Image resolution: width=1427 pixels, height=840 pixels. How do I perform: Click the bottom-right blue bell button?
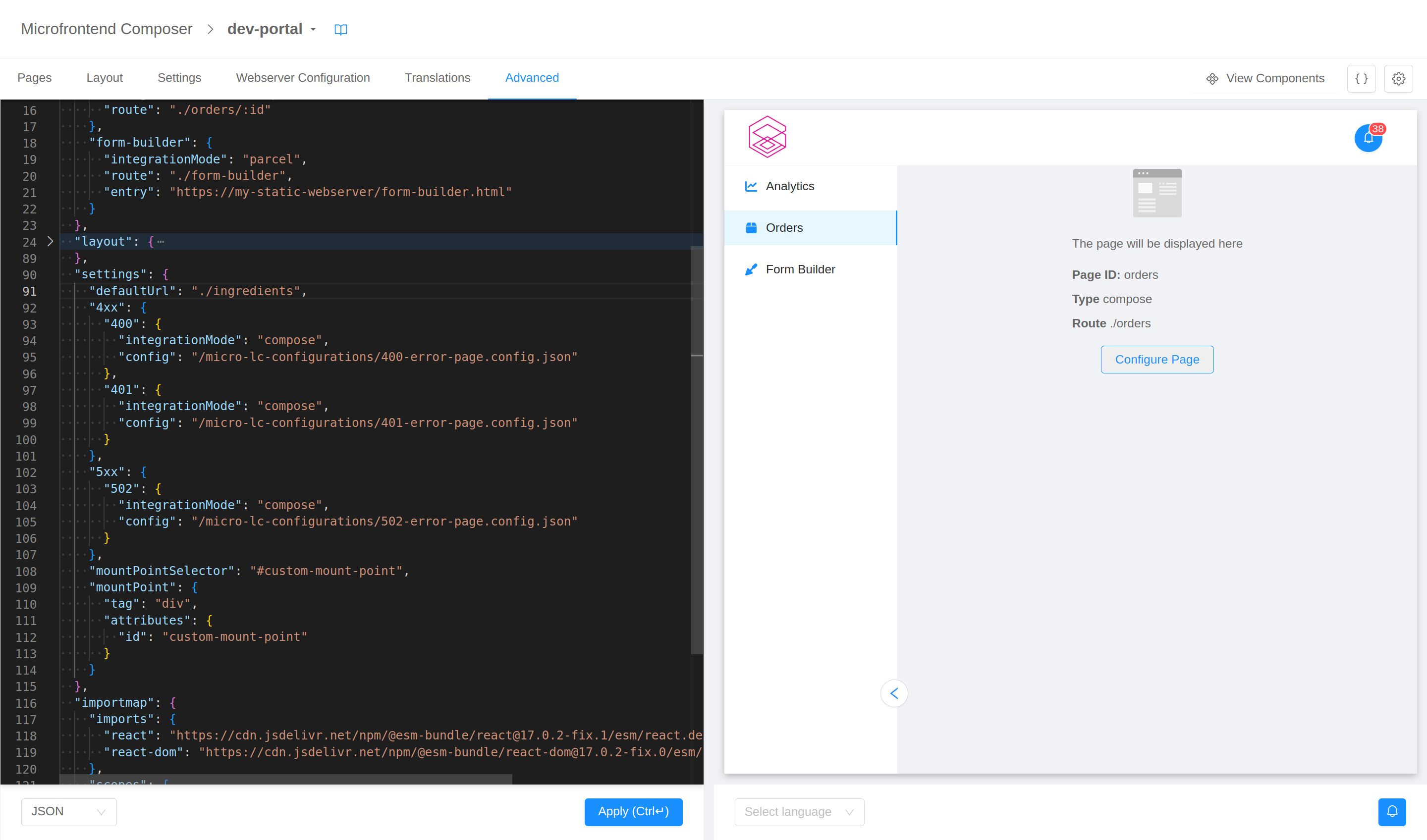pos(1392,812)
